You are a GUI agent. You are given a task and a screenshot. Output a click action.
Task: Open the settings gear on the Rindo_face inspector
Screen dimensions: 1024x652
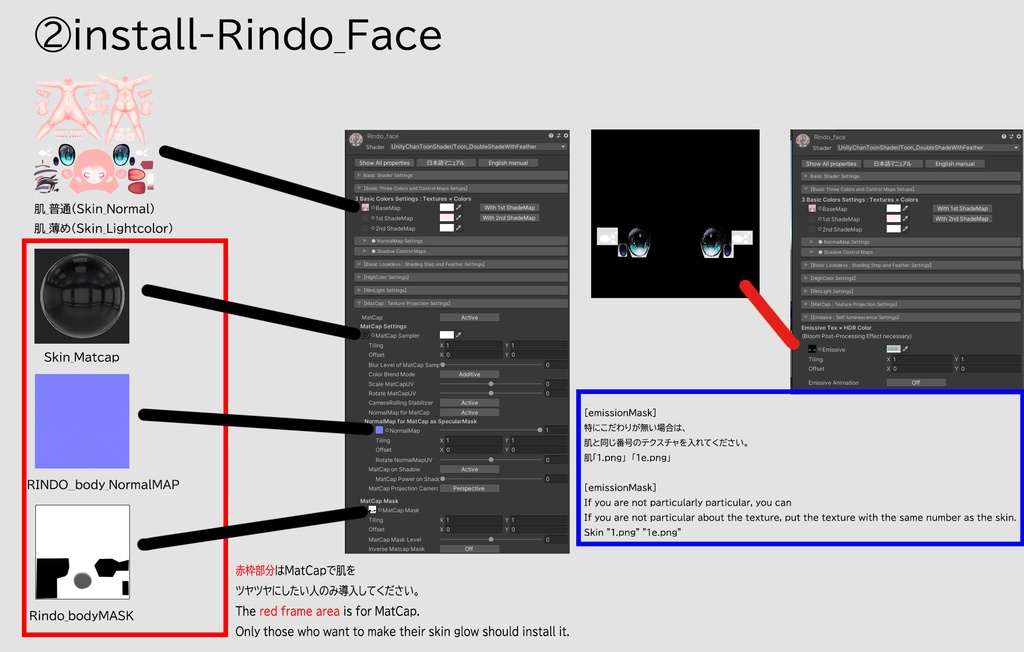(564, 136)
